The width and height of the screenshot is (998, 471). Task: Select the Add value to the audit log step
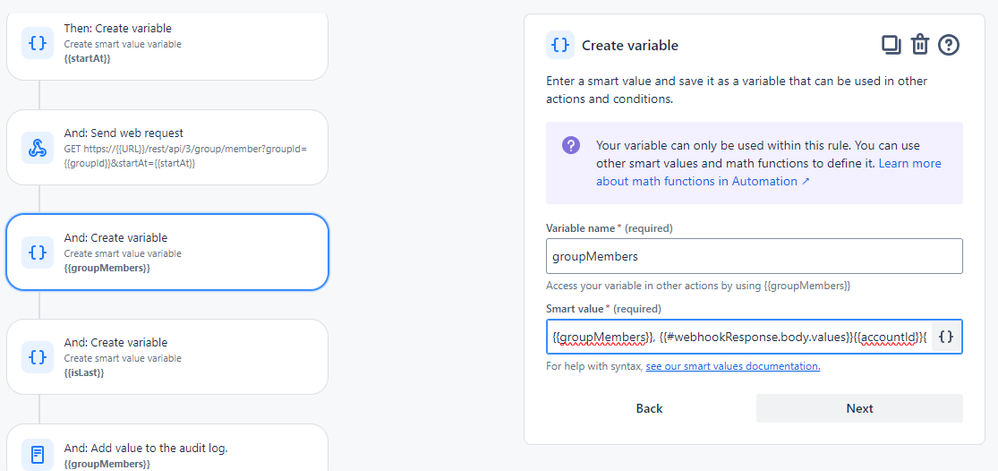point(167,448)
